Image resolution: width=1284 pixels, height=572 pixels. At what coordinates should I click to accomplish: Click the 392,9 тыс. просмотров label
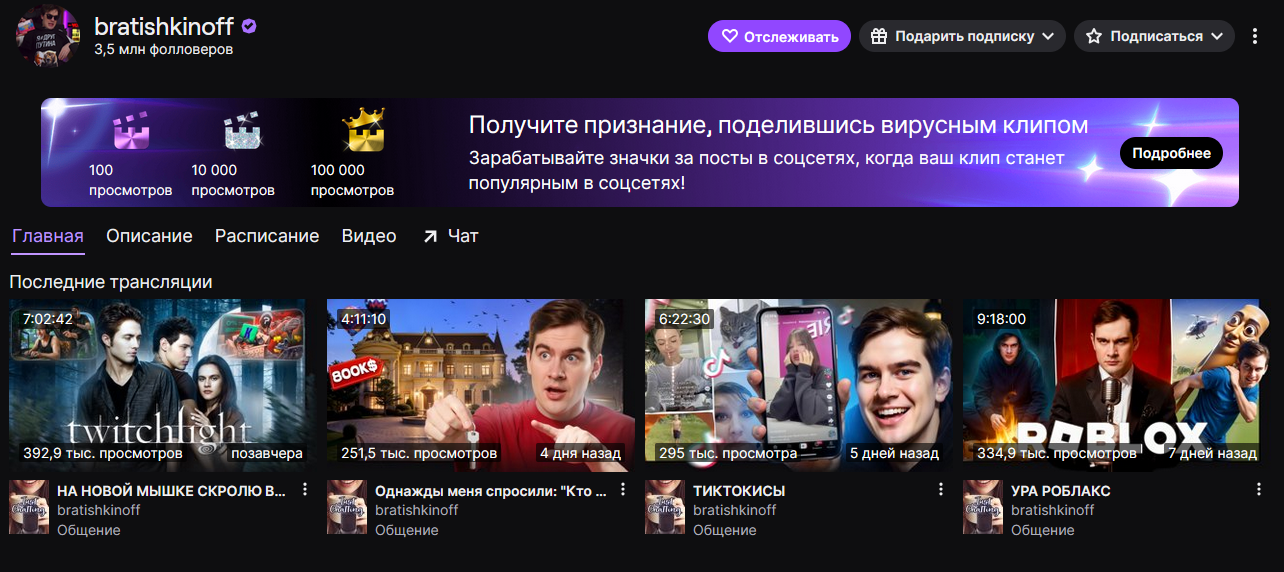click(103, 453)
